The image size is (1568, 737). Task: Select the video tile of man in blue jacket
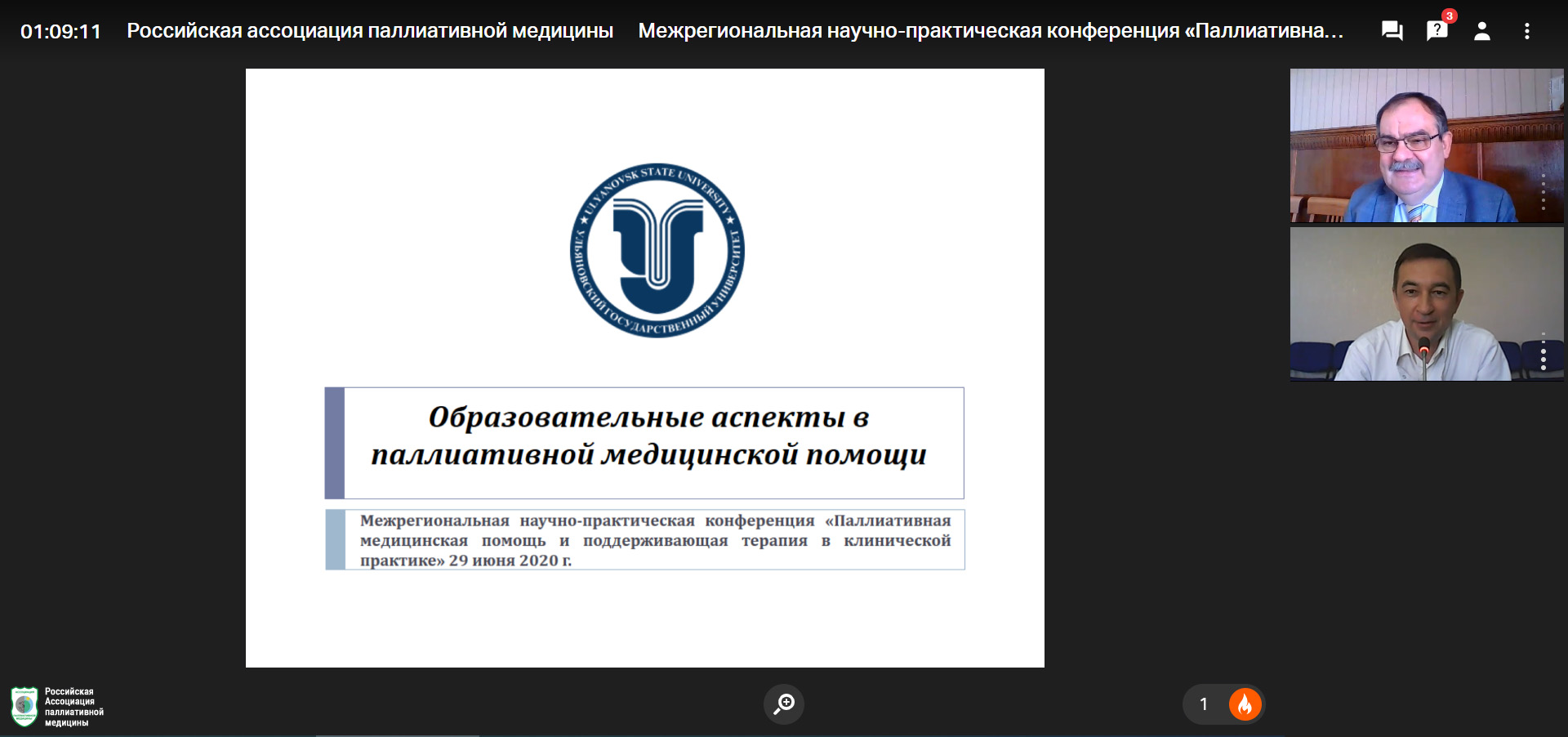[x=1427, y=145]
